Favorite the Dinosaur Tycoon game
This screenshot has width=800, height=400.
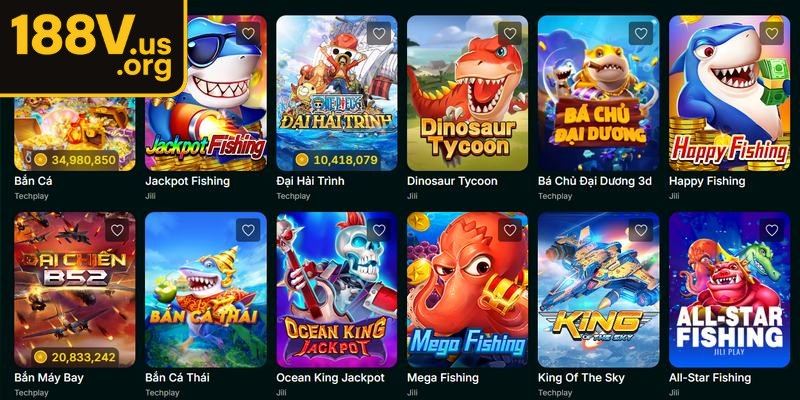click(x=510, y=34)
